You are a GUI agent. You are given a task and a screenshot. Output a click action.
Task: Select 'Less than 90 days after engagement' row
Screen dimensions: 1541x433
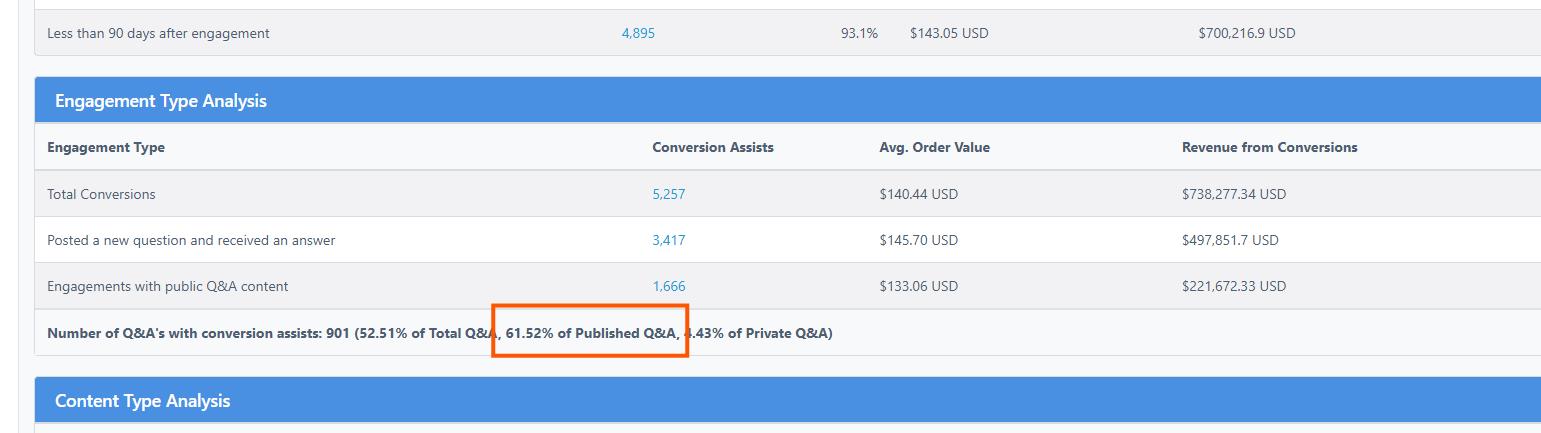pyautogui.click(x=158, y=33)
